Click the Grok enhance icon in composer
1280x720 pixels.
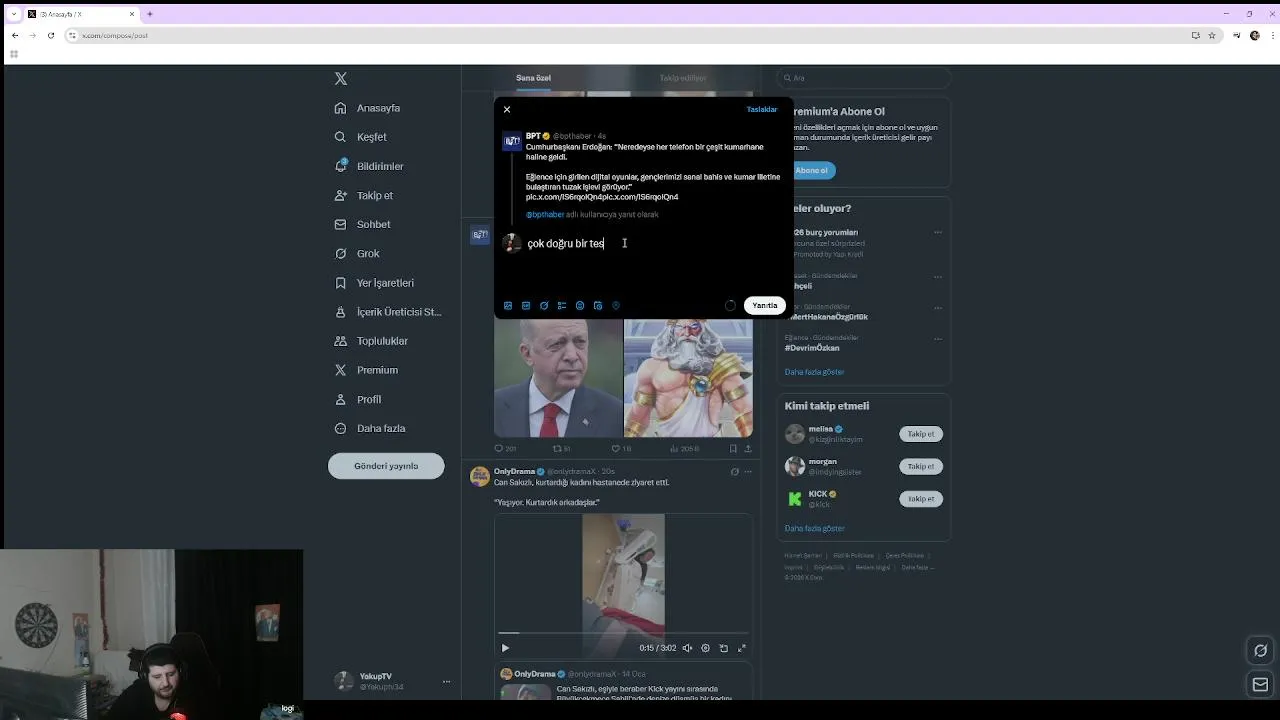point(544,306)
